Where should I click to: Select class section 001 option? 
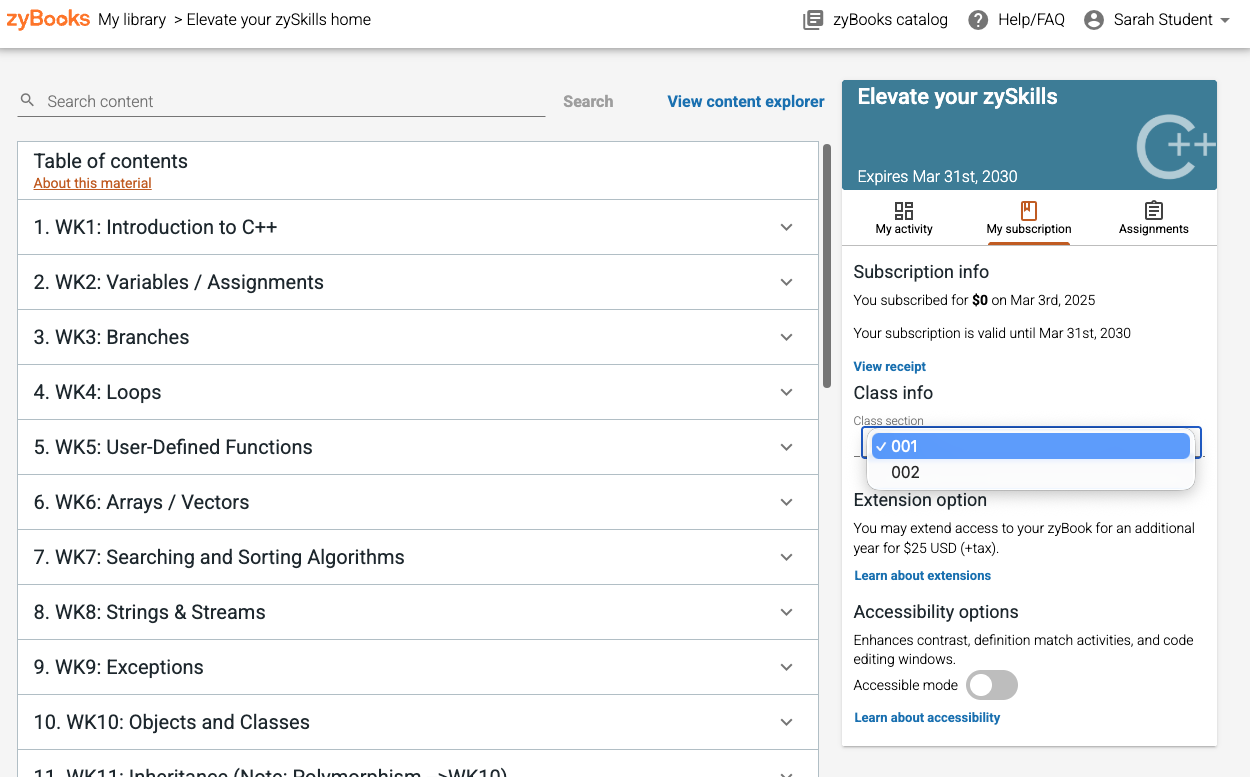click(1030, 446)
